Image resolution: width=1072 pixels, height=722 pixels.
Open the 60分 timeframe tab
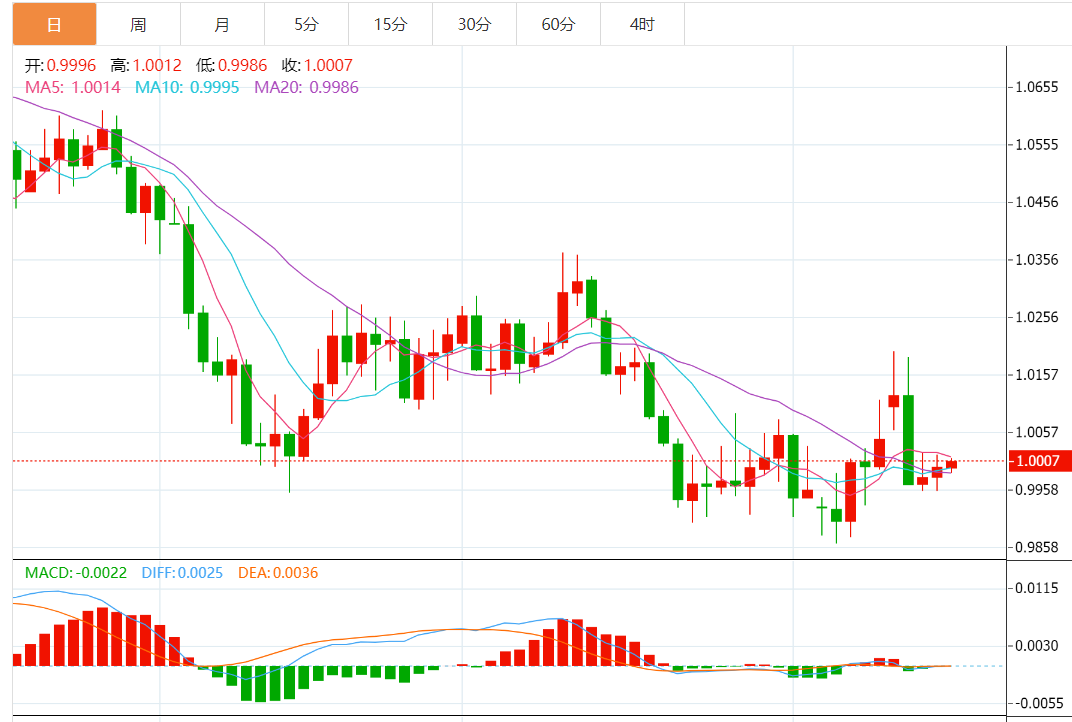click(x=559, y=25)
